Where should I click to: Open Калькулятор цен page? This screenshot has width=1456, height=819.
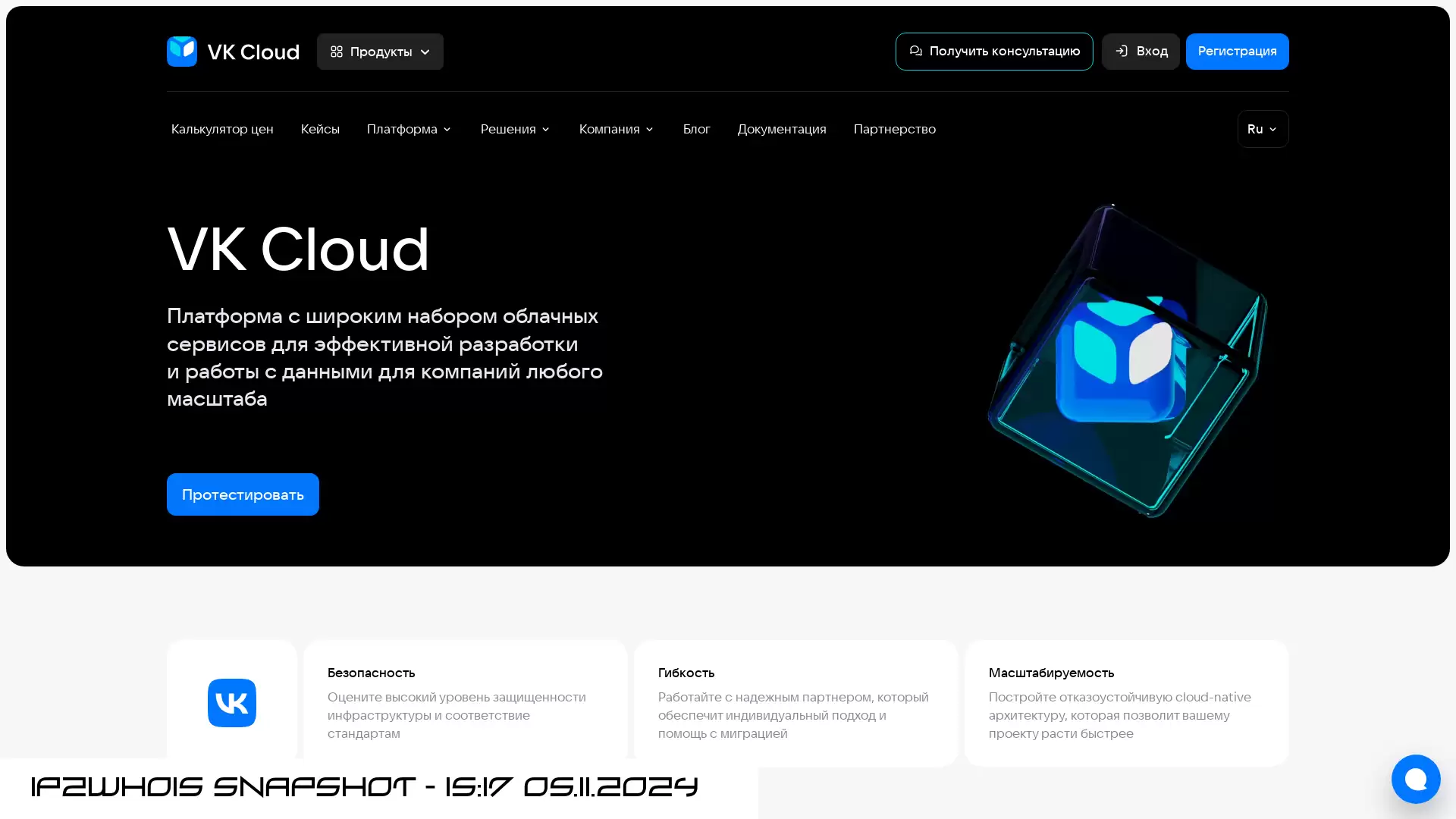coord(222,129)
